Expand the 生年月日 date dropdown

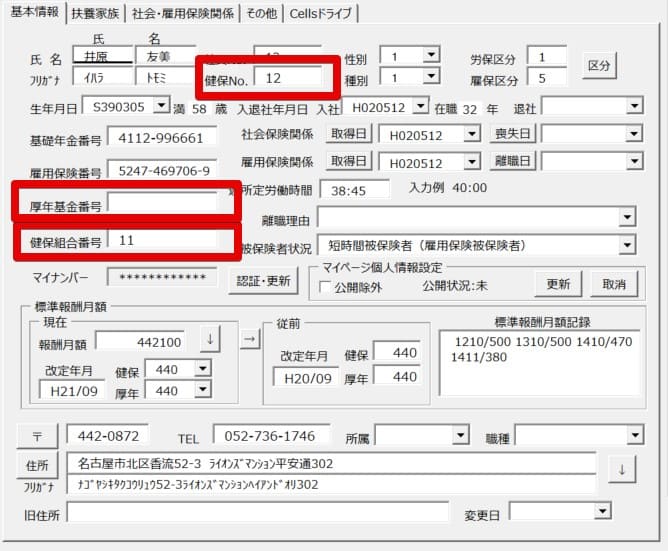click(x=161, y=105)
